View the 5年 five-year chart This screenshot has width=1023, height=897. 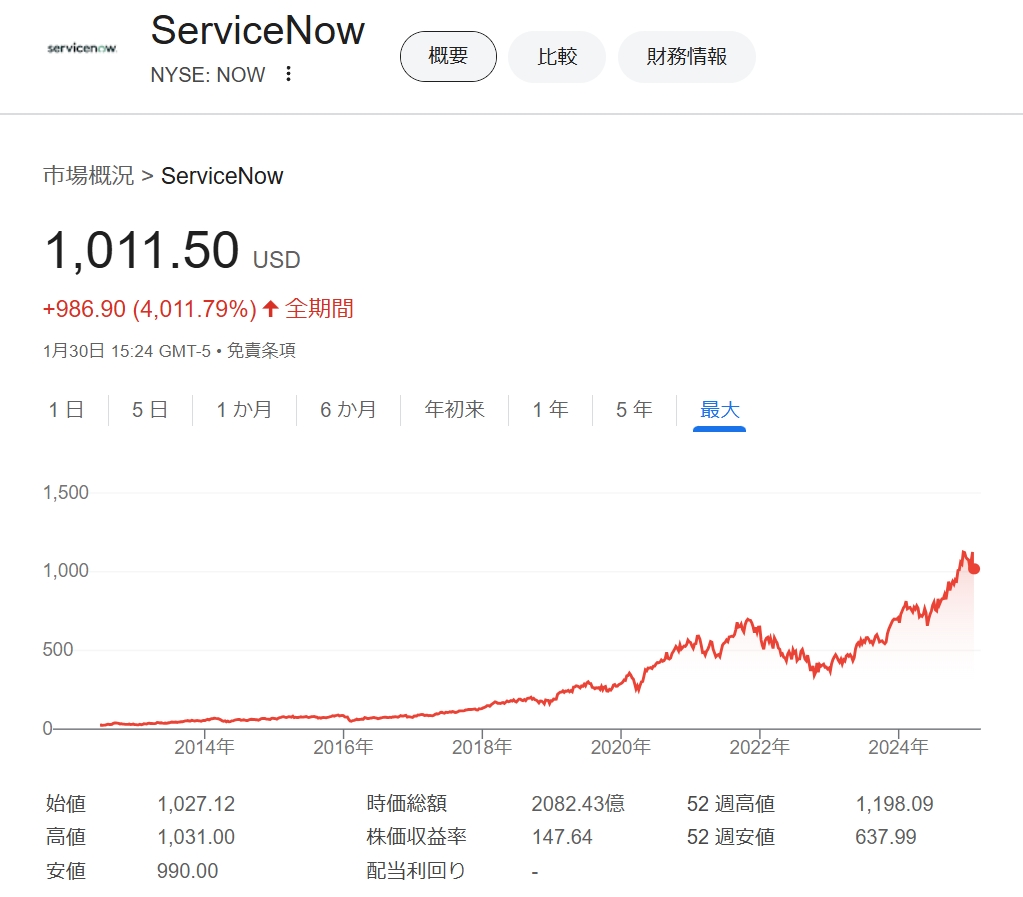[632, 409]
